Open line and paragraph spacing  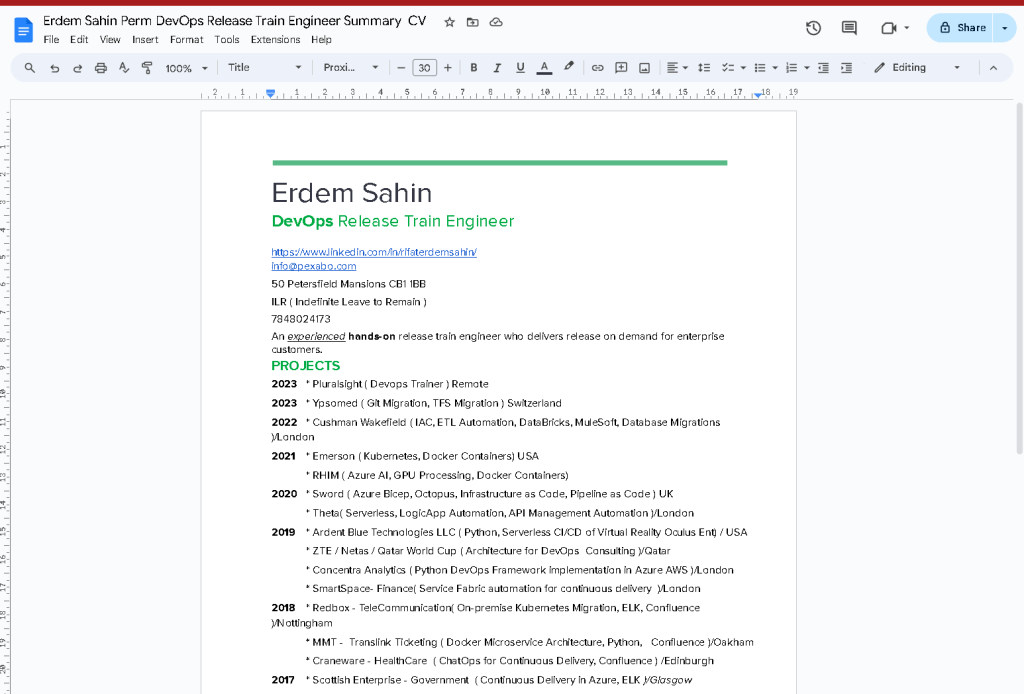click(703, 68)
